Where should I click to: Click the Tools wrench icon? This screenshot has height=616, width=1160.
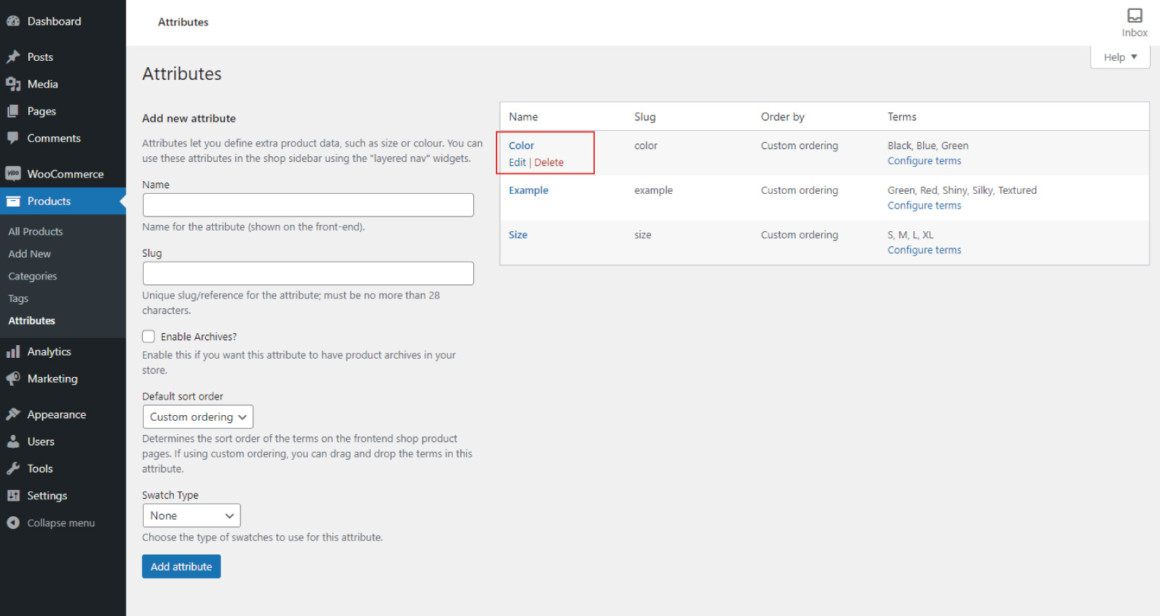pos(13,468)
